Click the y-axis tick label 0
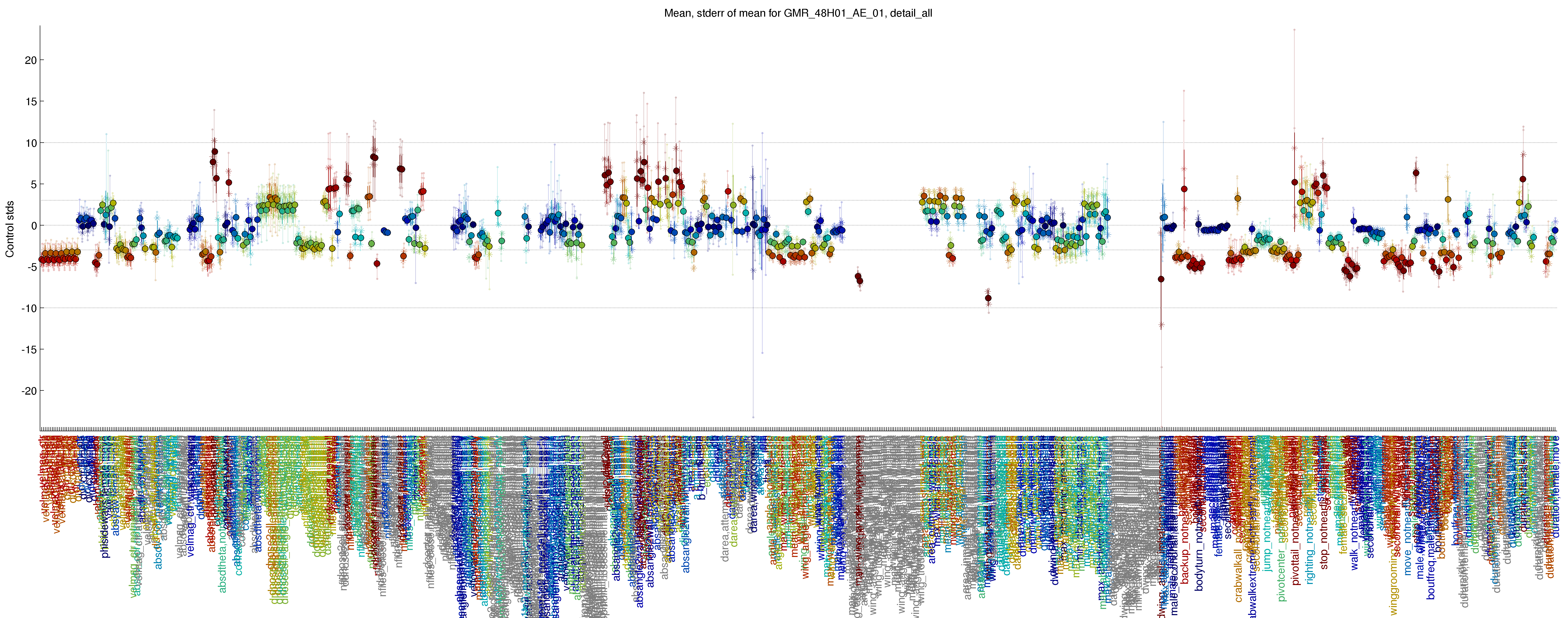 pos(34,226)
